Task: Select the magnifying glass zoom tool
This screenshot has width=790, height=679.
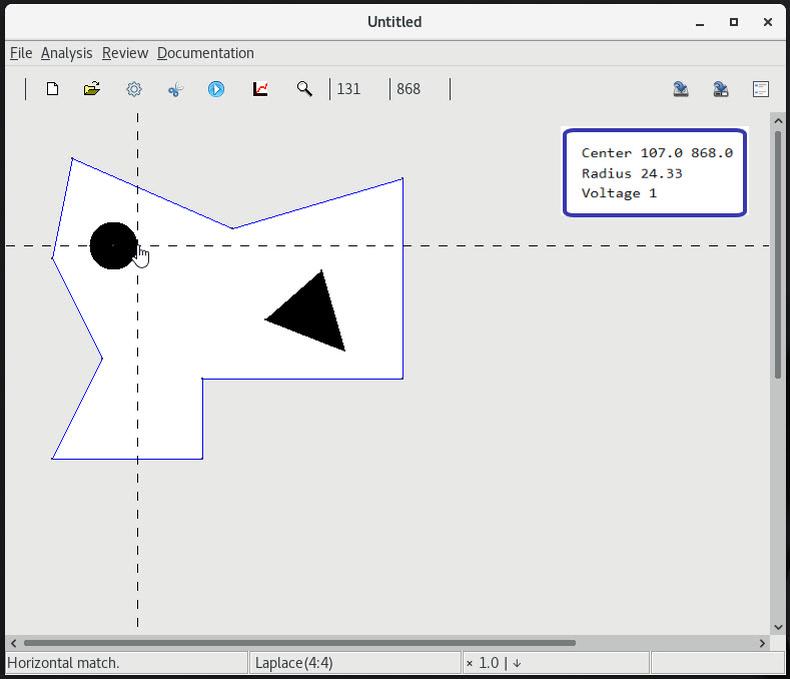Action: 304,89
